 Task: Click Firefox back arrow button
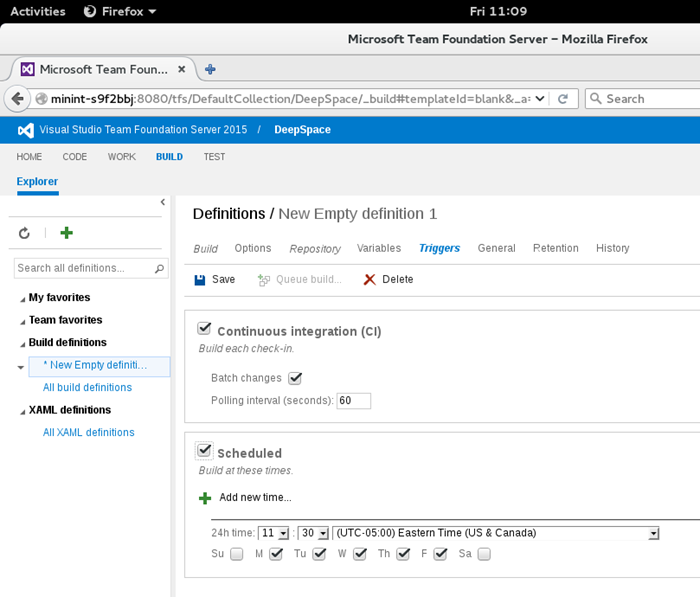coord(17,99)
